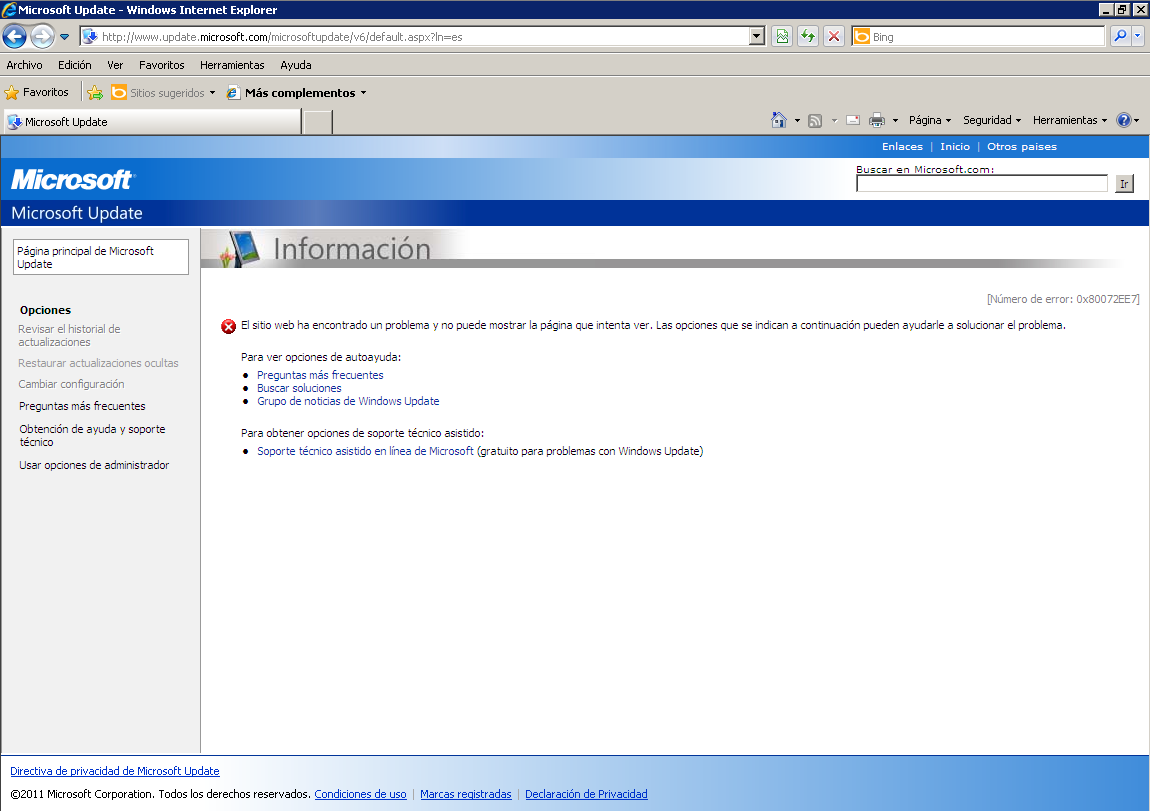Click the Enlaces link in top banner
Image resolution: width=1150 pixels, height=811 pixels.
point(902,147)
